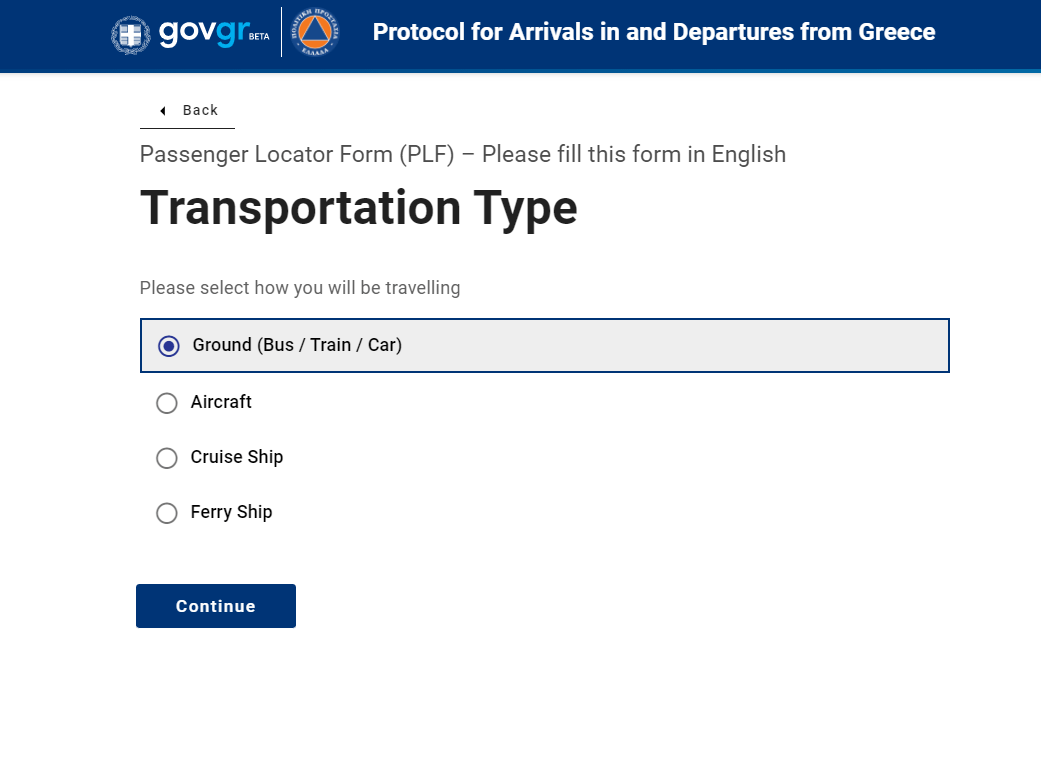
Task: Click the Passenger Locator Form (PLF) subtitle
Action: coord(463,154)
